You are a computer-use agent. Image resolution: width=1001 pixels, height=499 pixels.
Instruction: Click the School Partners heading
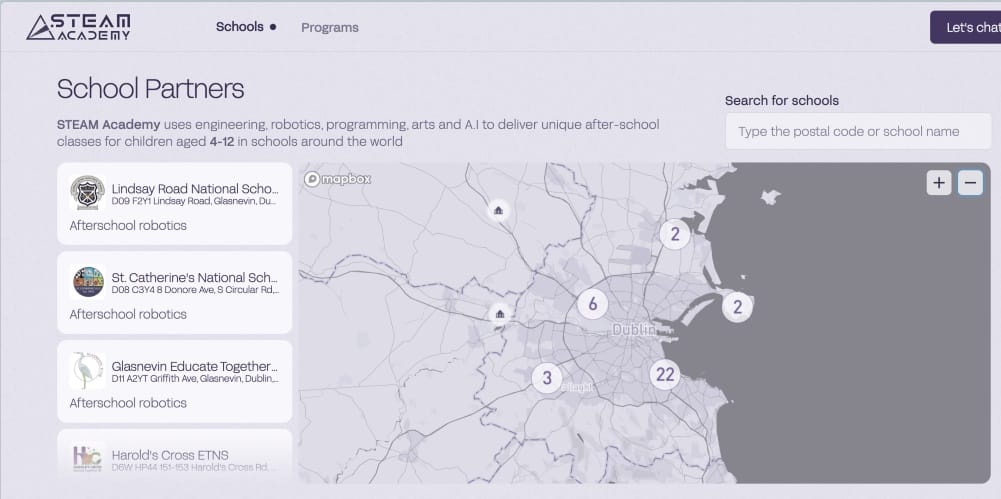[151, 89]
